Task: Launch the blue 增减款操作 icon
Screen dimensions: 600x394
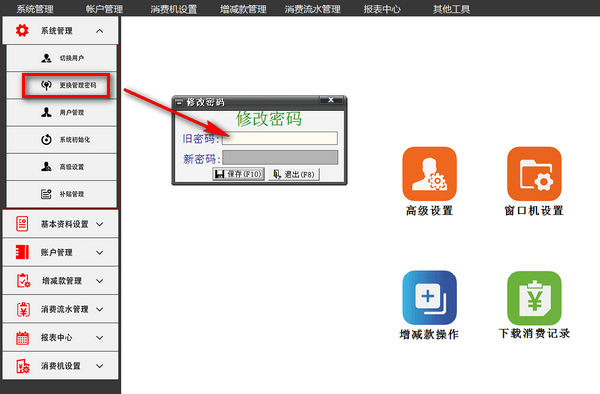Action: tap(429, 298)
